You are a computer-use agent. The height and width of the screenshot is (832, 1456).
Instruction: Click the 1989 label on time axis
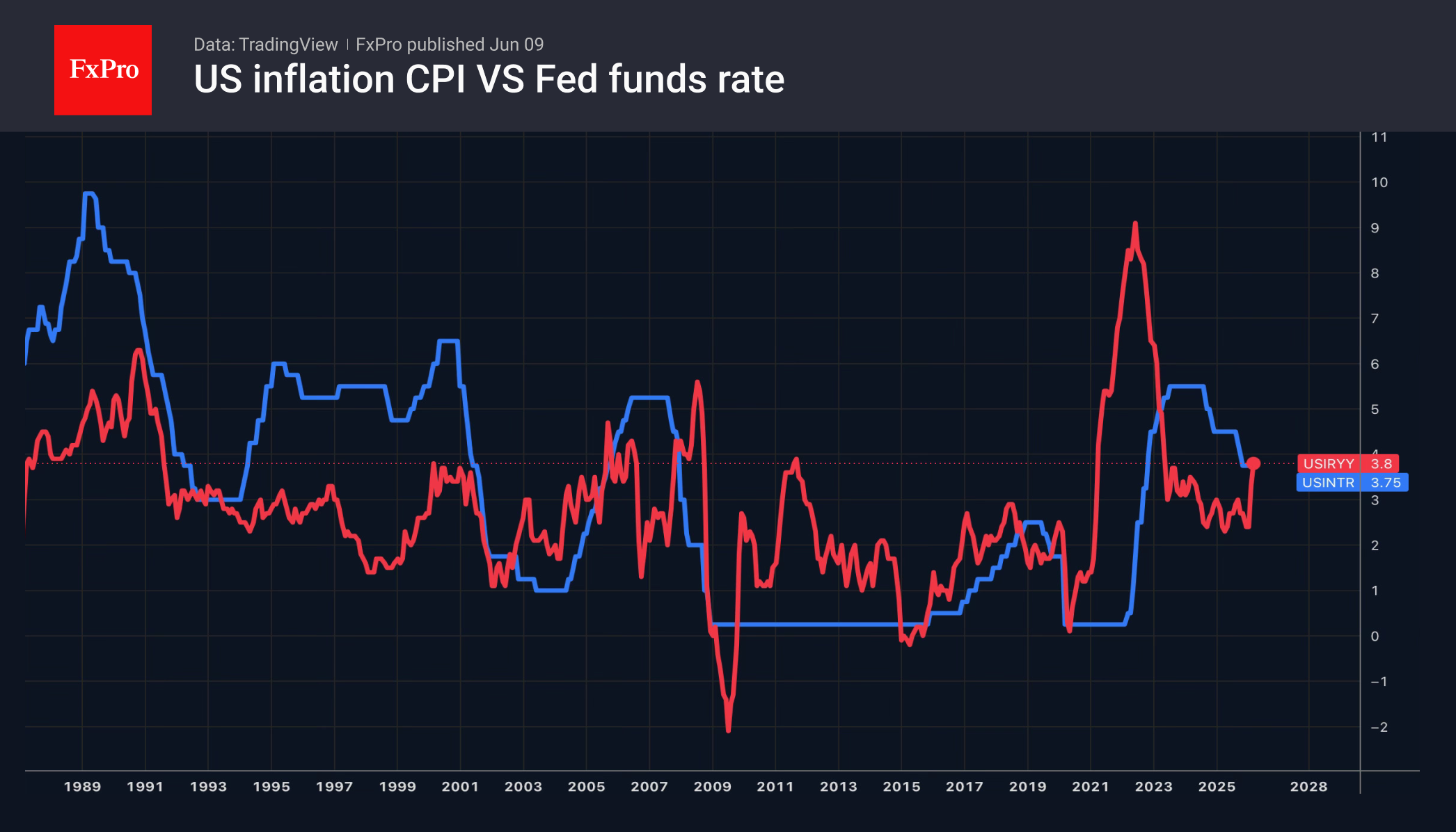click(x=82, y=787)
